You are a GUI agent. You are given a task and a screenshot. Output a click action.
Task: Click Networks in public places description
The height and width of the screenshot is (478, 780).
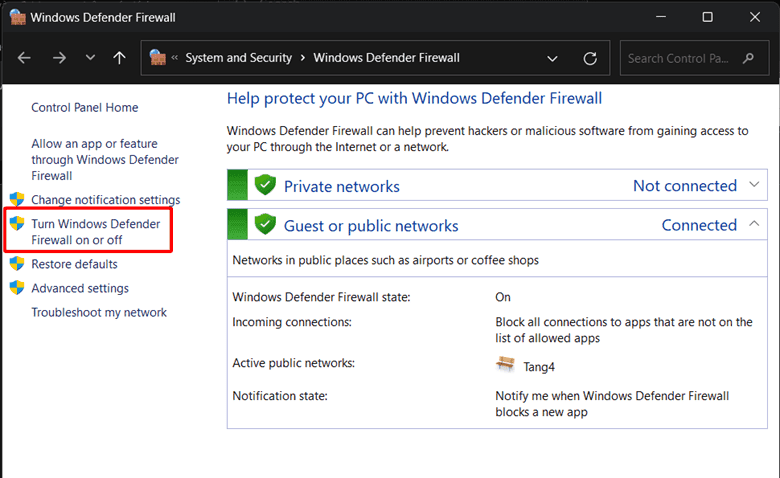pos(386,260)
